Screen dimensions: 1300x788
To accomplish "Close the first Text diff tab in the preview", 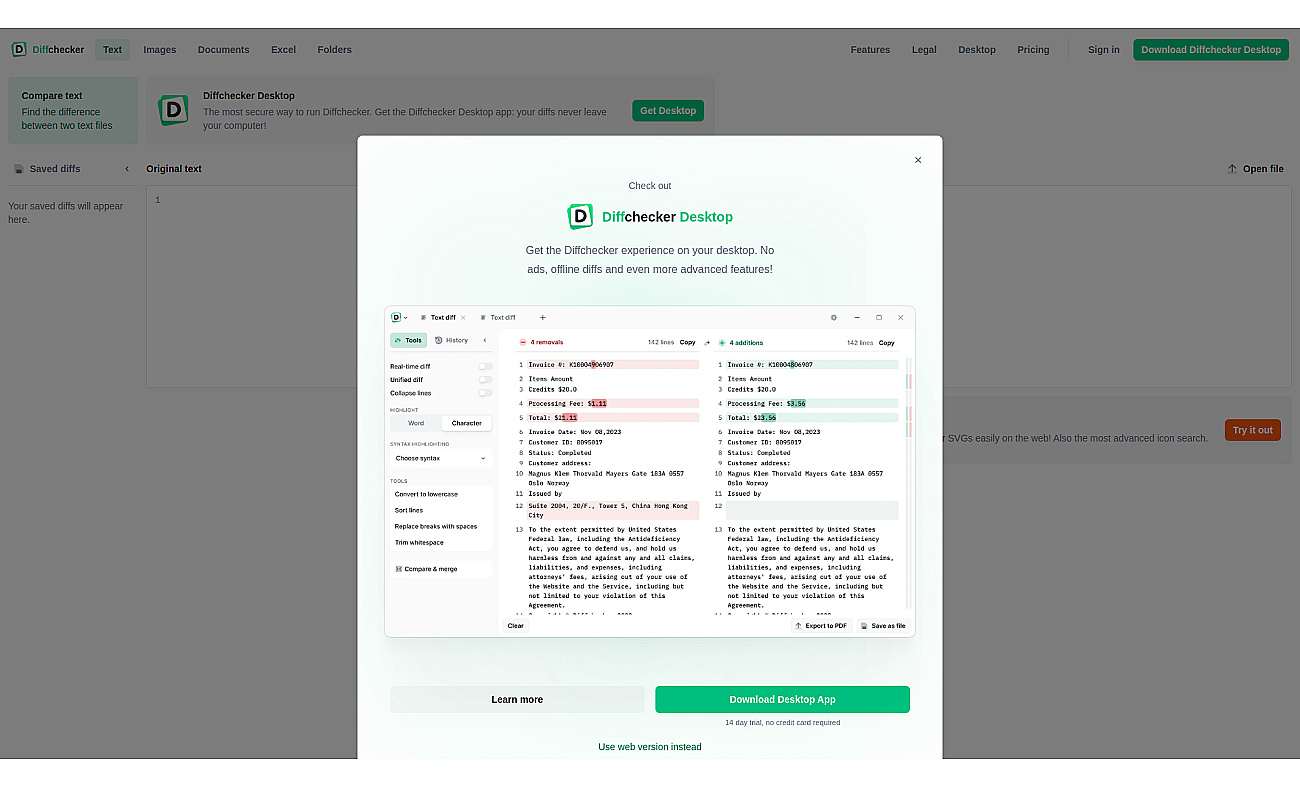I will click(x=463, y=317).
